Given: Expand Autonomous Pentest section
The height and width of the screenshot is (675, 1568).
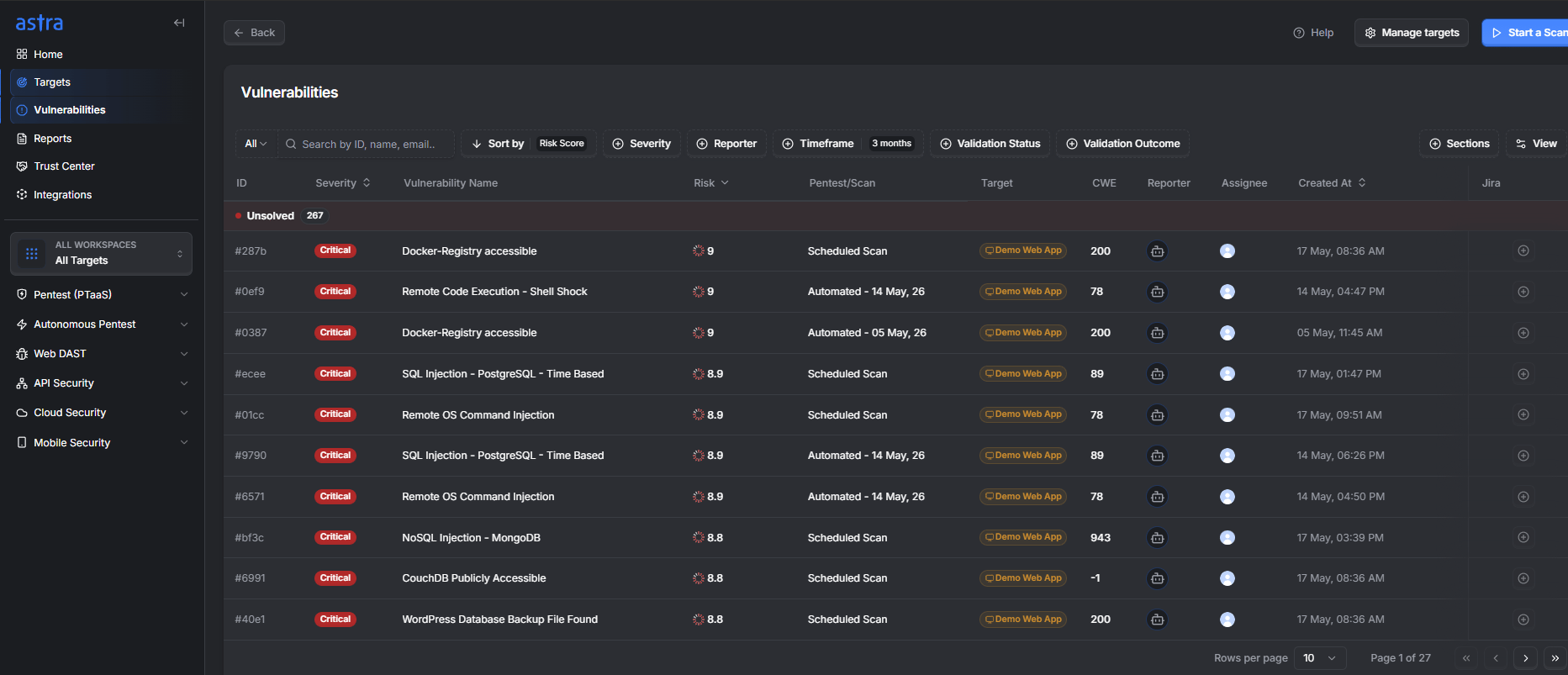Looking at the screenshot, I should pyautogui.click(x=101, y=324).
